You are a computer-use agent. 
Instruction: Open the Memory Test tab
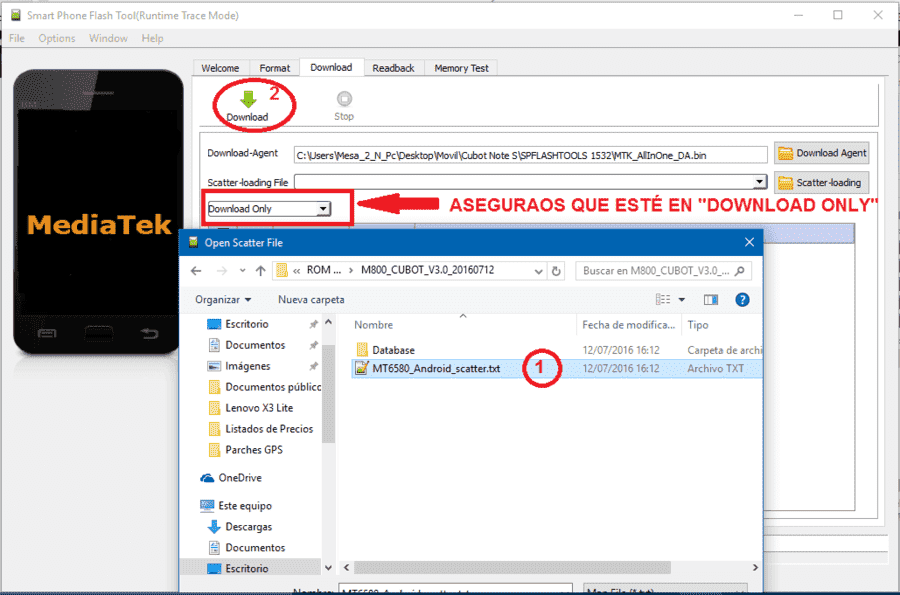click(461, 68)
